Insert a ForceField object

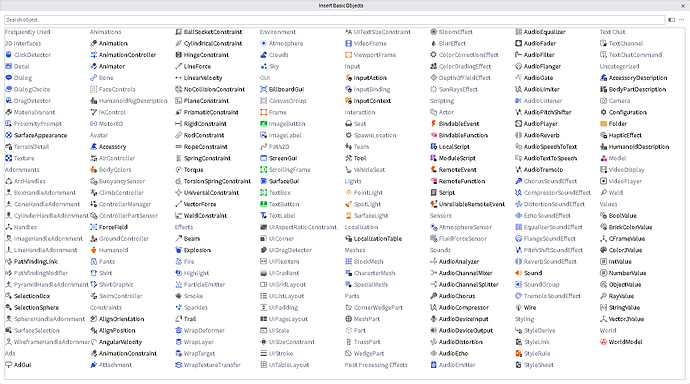tap(109, 227)
